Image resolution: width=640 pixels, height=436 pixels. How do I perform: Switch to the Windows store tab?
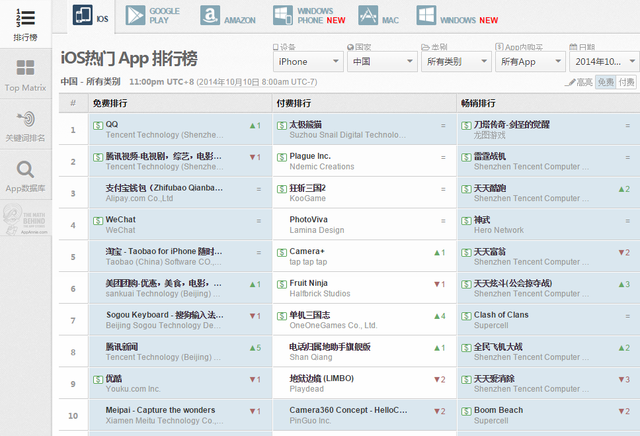tap(457, 16)
